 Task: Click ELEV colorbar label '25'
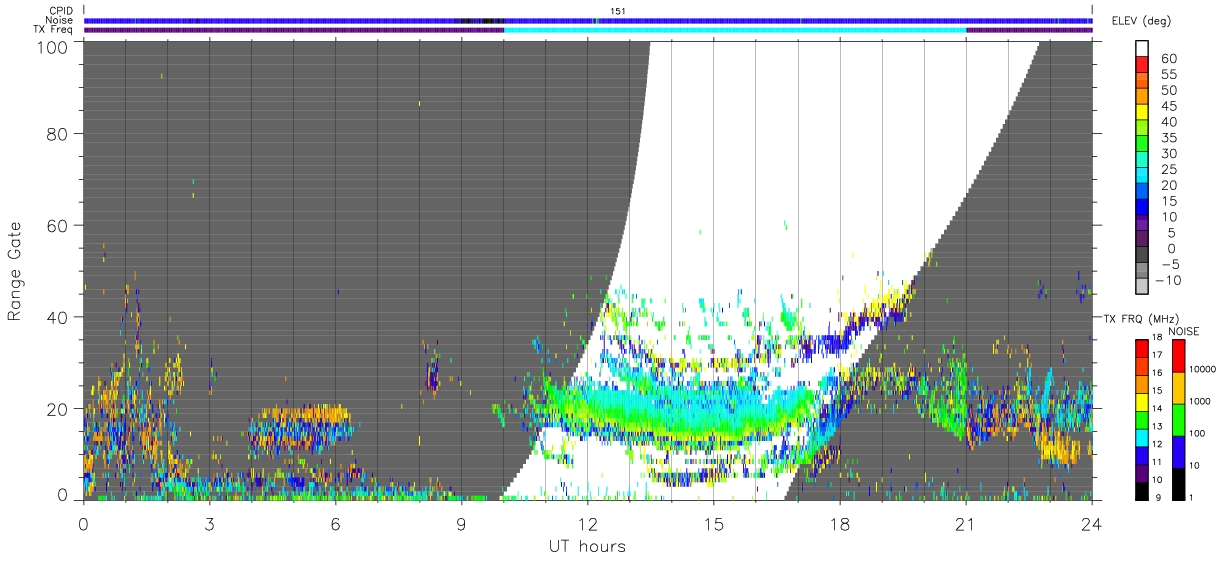click(1169, 170)
